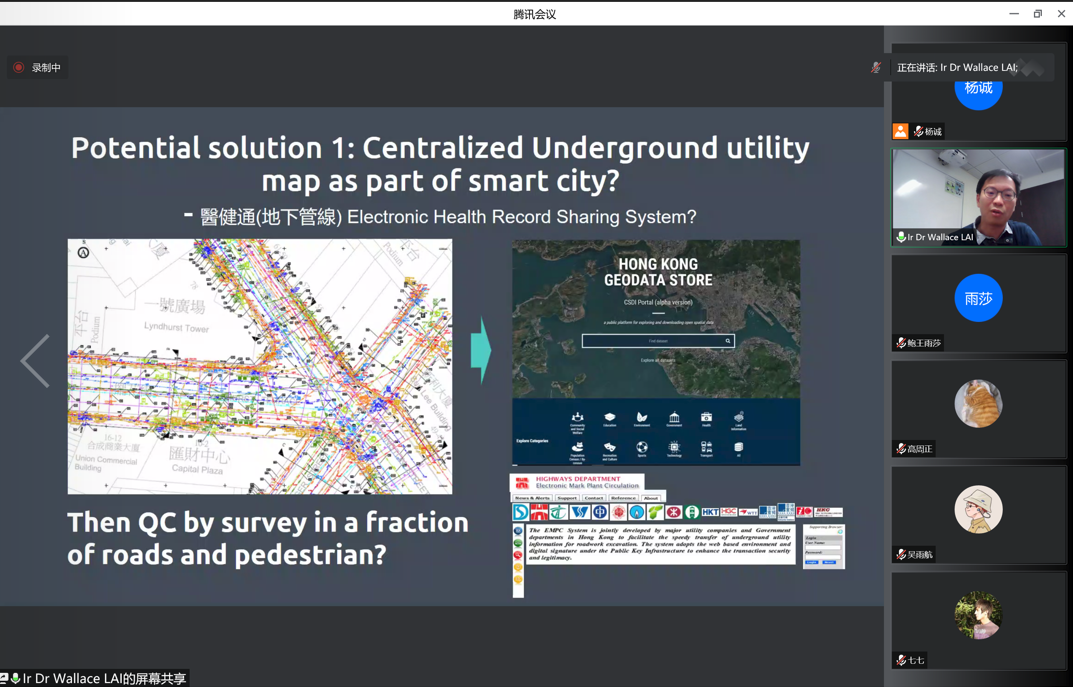This screenshot has width=1073, height=687.
Task: Click the All datasets database icon
Action: pos(738,447)
